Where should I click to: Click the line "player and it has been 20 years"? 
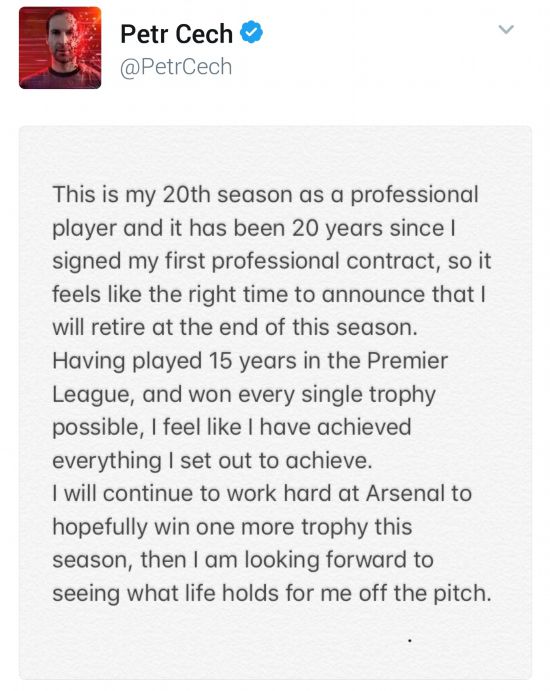click(x=254, y=228)
